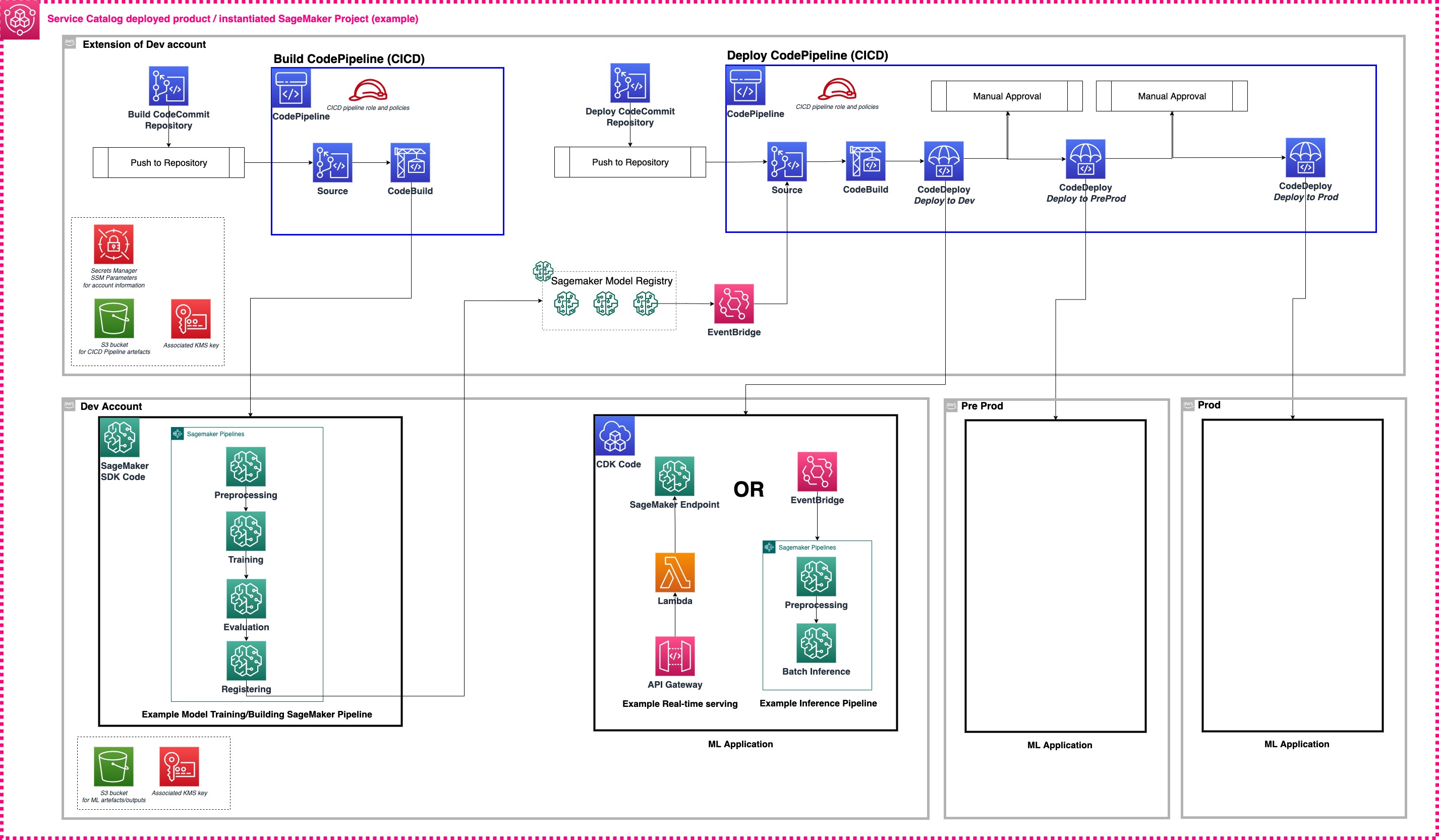This screenshot has height=840, width=1439.
Task: Click the Pre Prod ML Application empty box
Action: tap(1055, 576)
